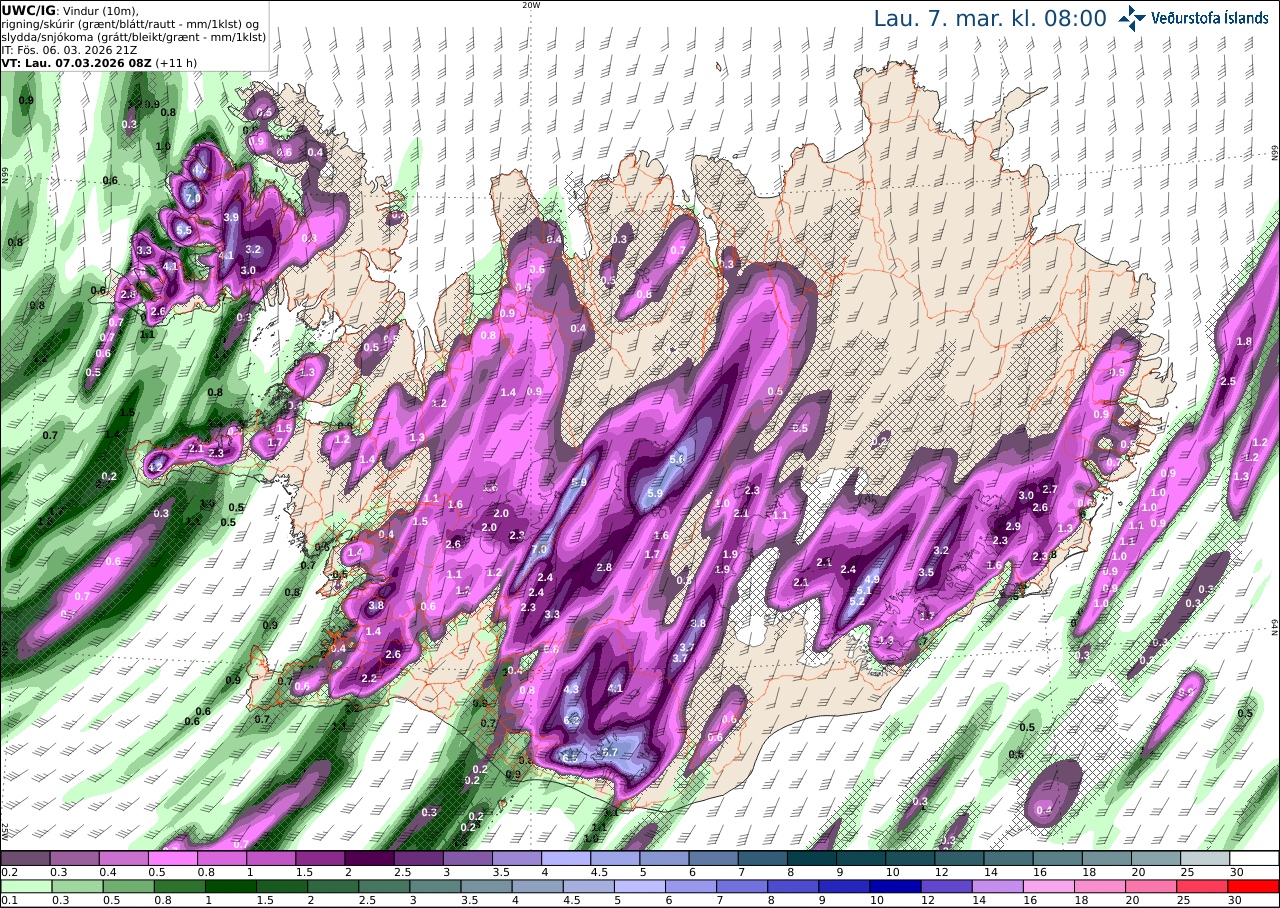Pick the snow legend swatch between 2 and 2.5
This screenshot has width=1280, height=908.
369,858
